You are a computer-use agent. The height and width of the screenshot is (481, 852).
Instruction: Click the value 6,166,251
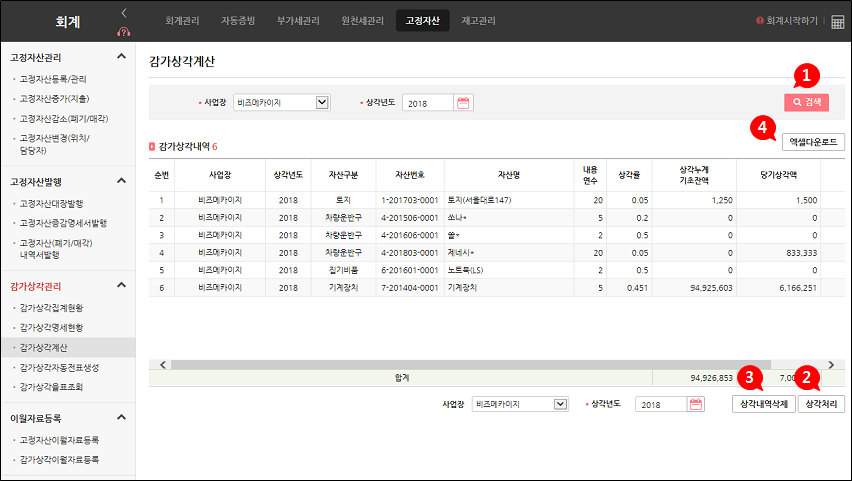798,288
